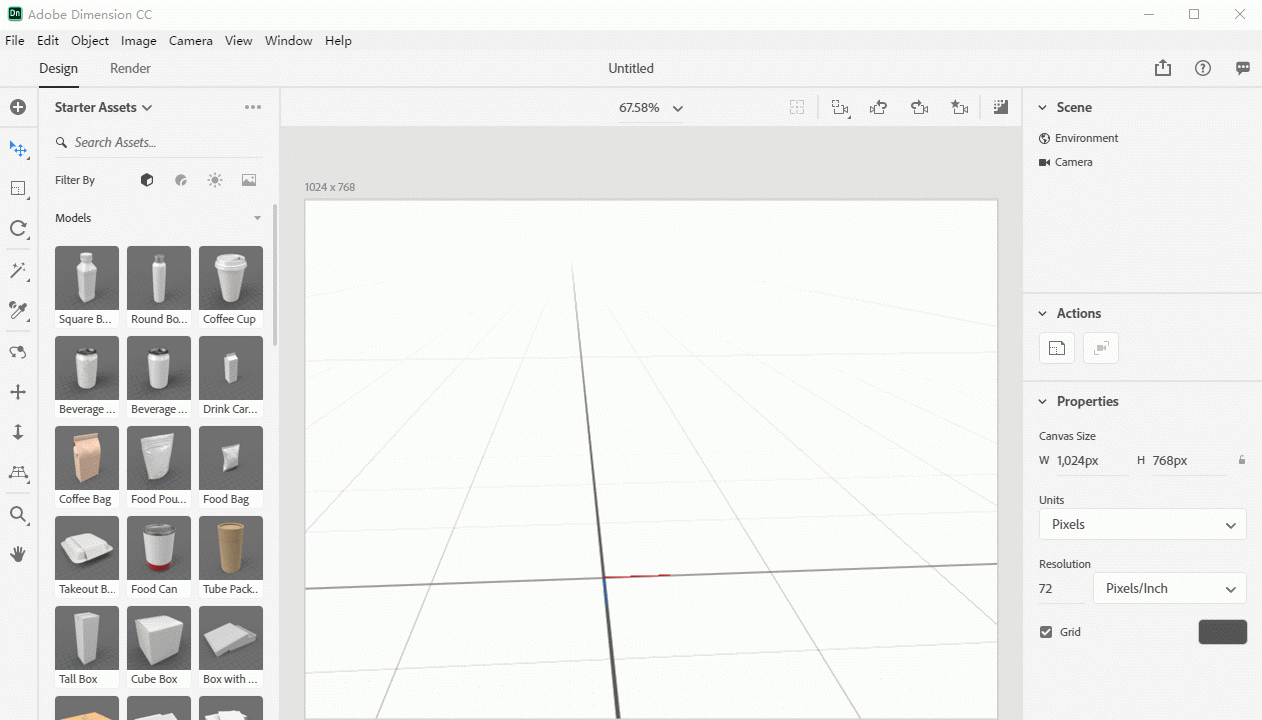The height and width of the screenshot is (720, 1262).
Task: Click the Grid color swatch
Action: tap(1222, 632)
